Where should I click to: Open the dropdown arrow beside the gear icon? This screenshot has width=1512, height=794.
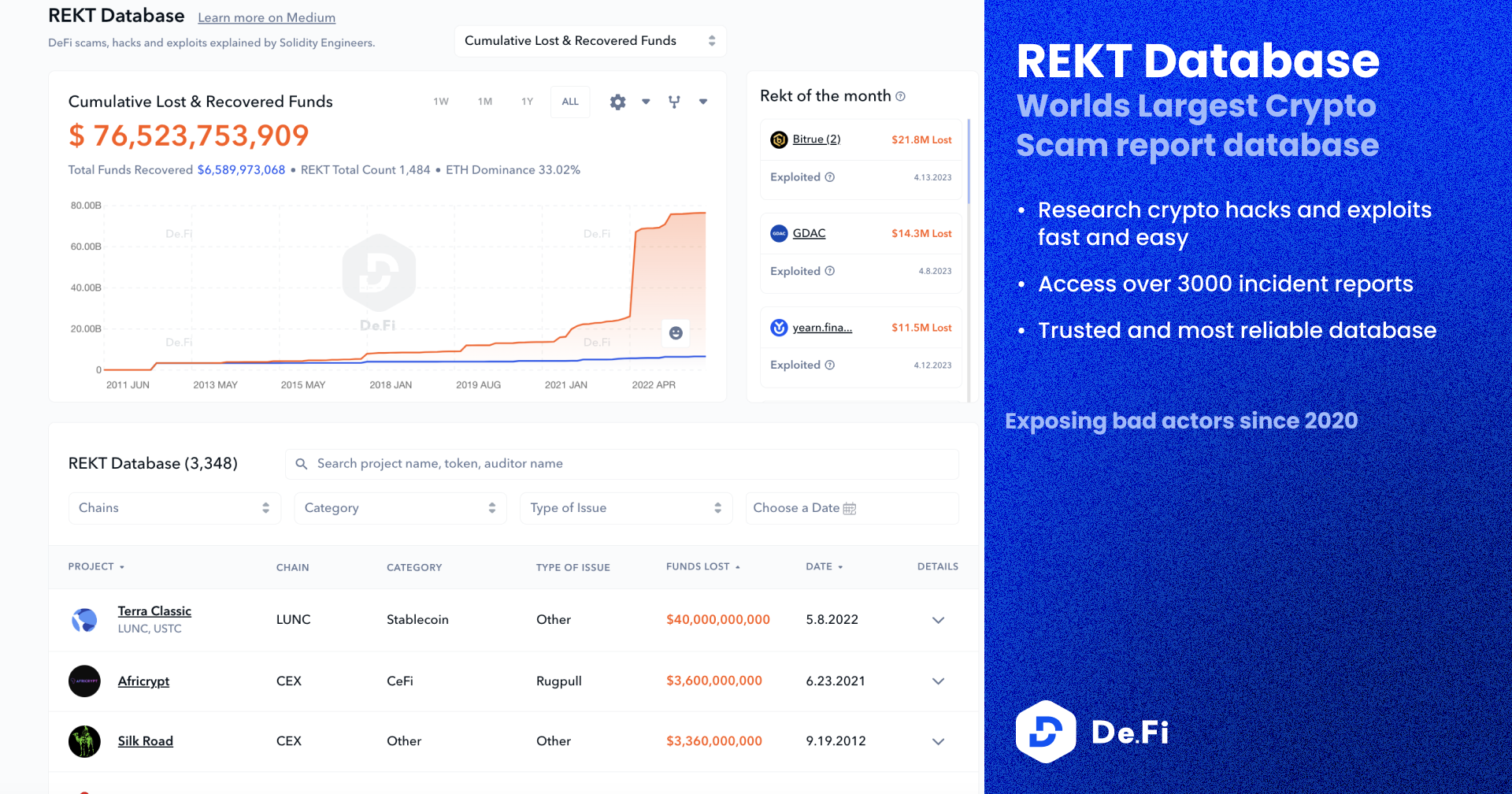646,102
